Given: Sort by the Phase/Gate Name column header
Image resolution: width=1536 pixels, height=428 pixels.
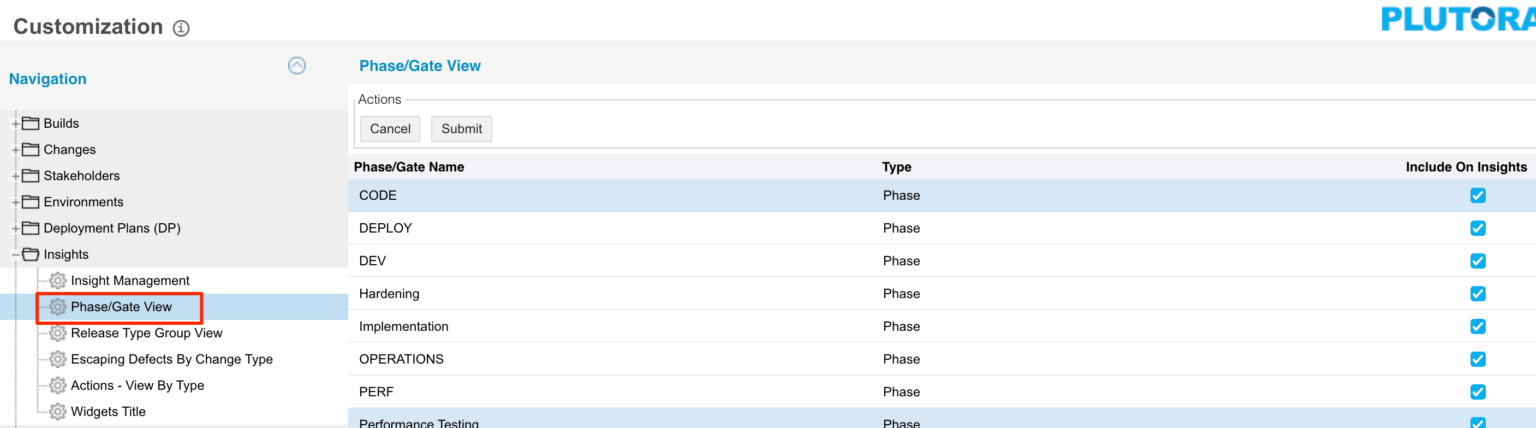Looking at the screenshot, I should pos(411,167).
